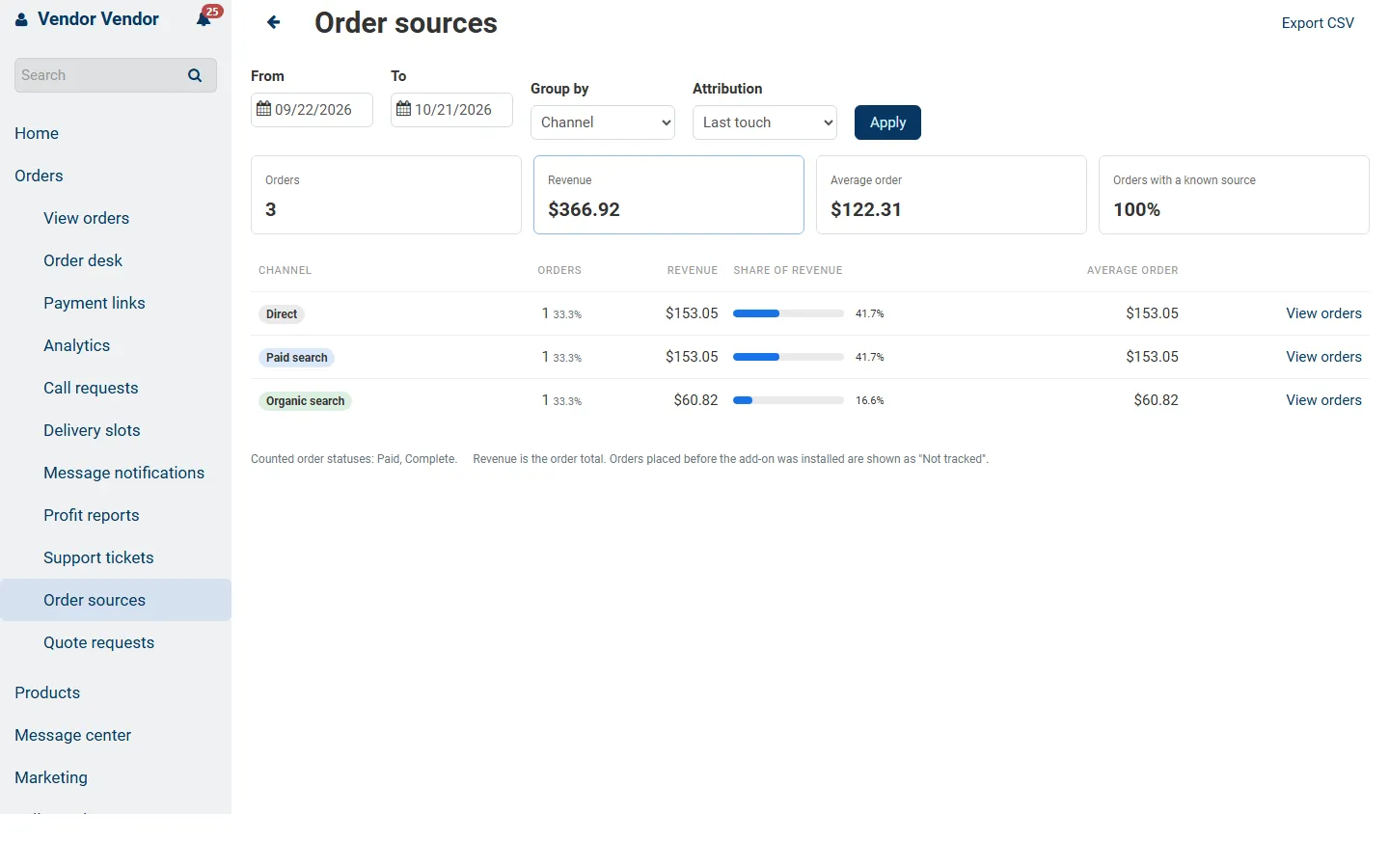Open the Group by dropdown
Viewport: 1389px width, 868px height.
pyautogui.click(x=603, y=122)
